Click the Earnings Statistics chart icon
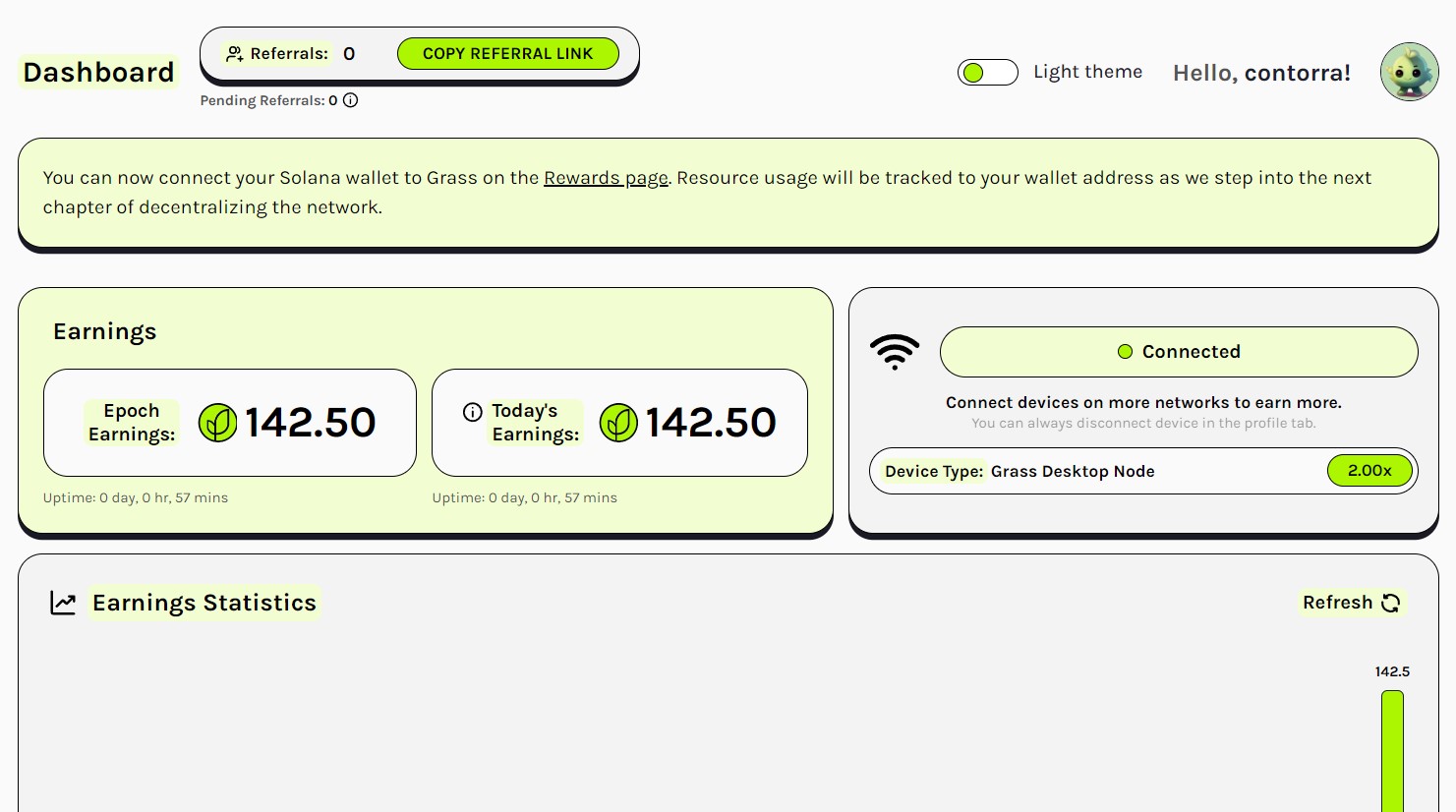Image resolution: width=1456 pixels, height=812 pixels. (63, 603)
